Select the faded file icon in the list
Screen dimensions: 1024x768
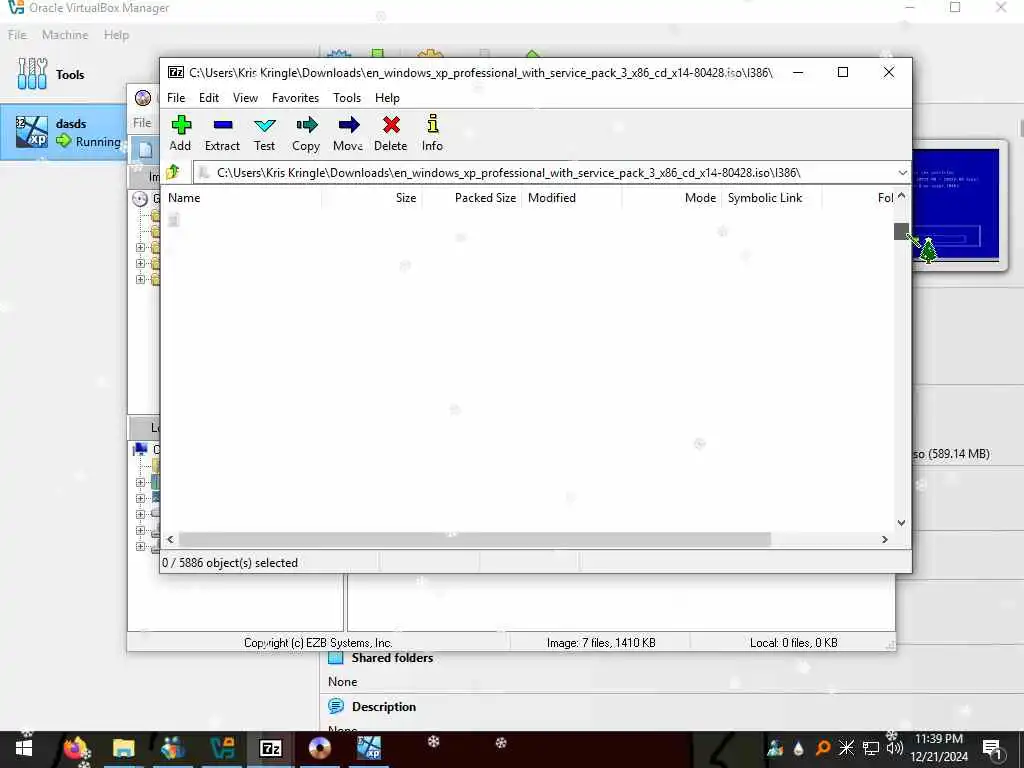point(174,220)
